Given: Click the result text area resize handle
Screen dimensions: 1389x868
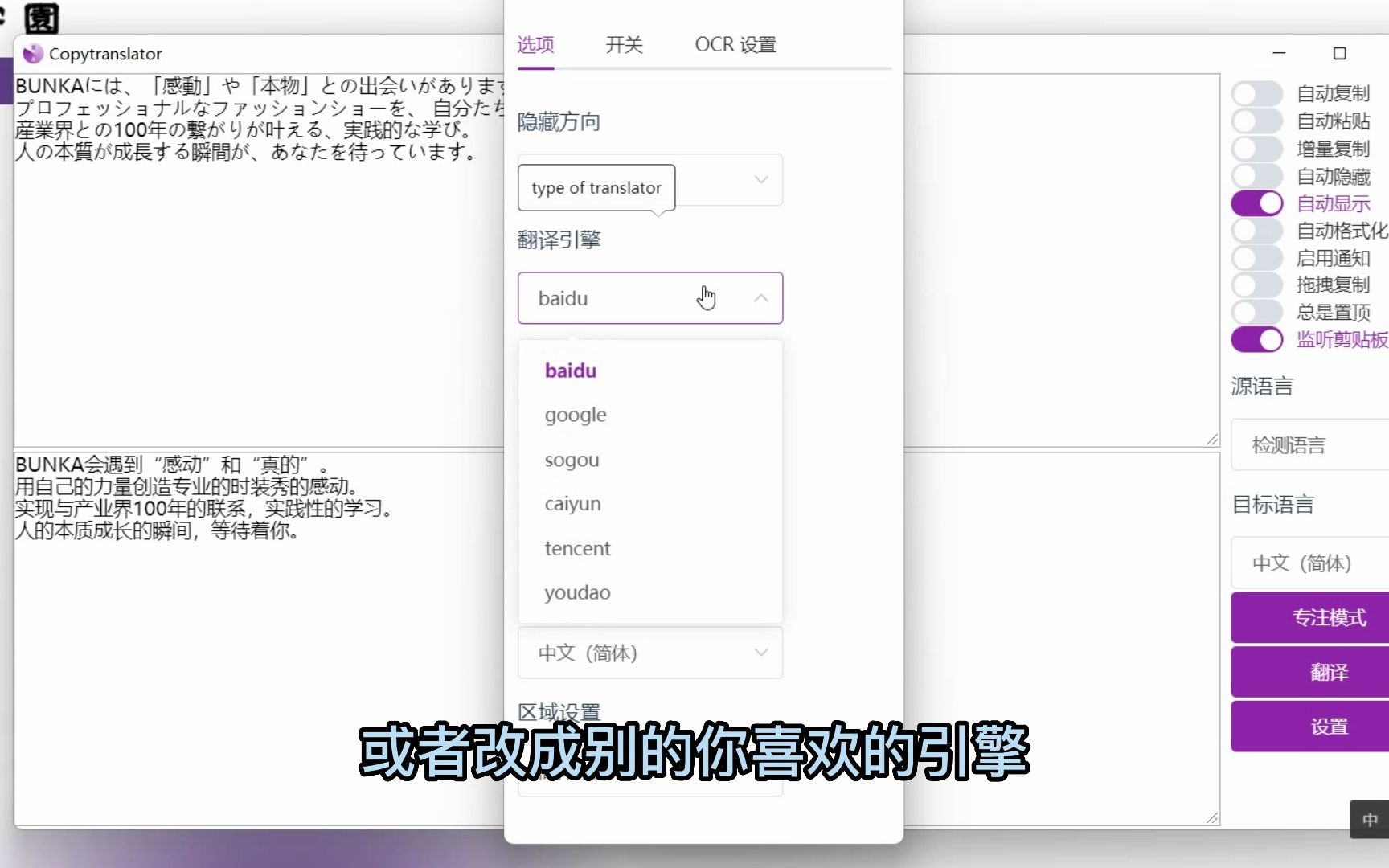Looking at the screenshot, I should 1212,818.
